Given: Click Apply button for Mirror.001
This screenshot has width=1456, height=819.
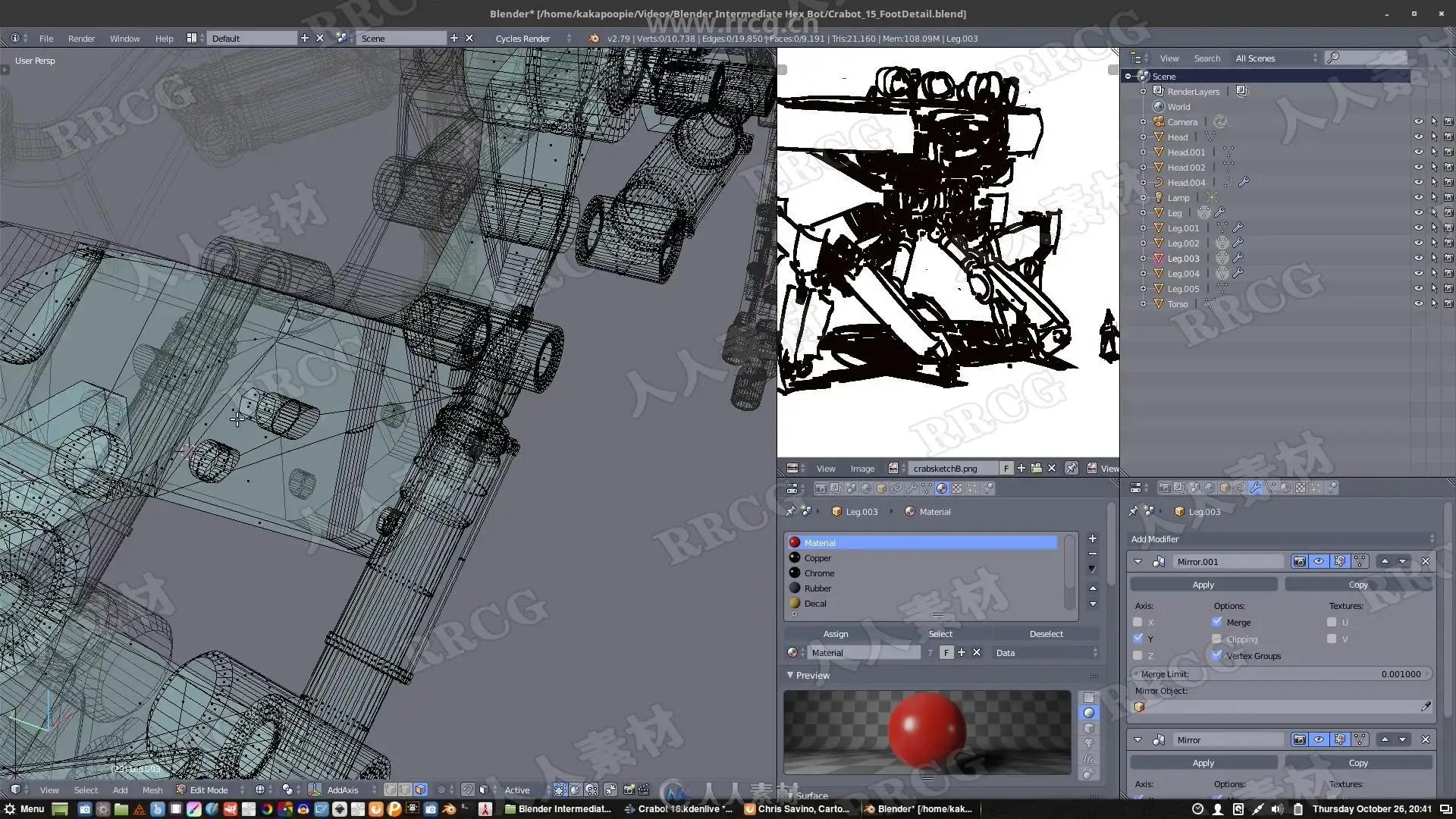Looking at the screenshot, I should pyautogui.click(x=1203, y=585).
